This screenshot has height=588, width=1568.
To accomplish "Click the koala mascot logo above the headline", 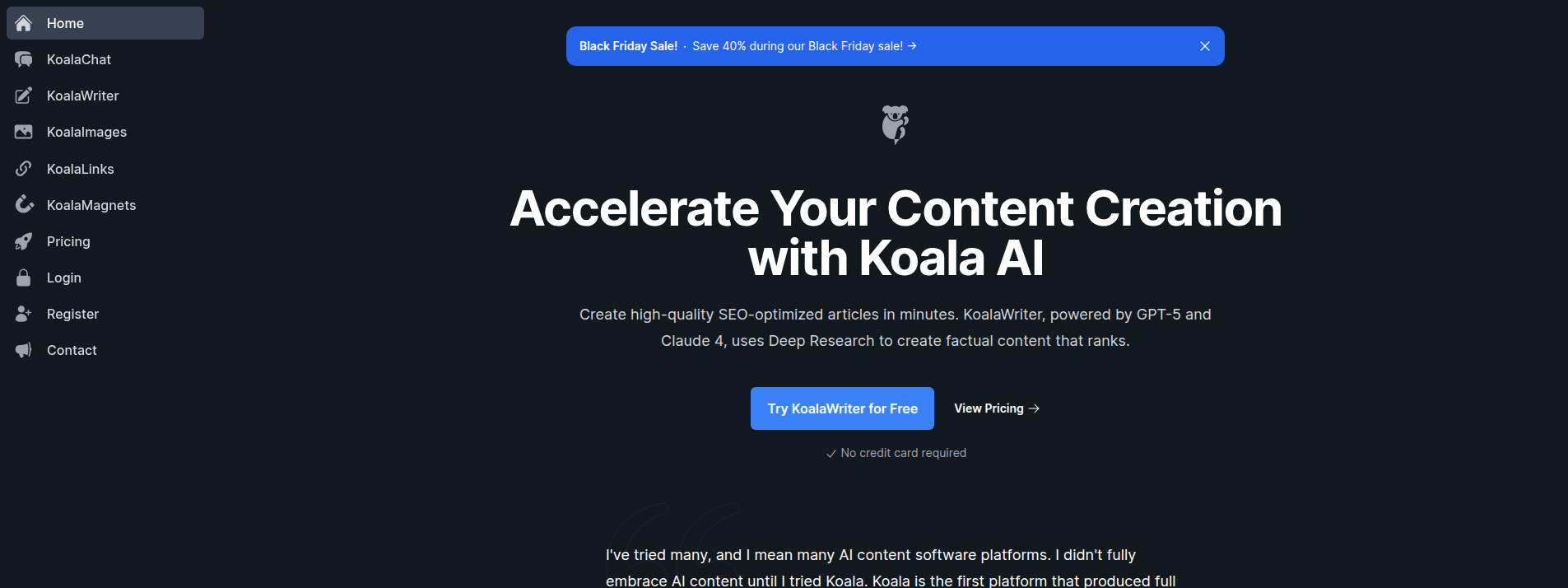I will [x=896, y=124].
